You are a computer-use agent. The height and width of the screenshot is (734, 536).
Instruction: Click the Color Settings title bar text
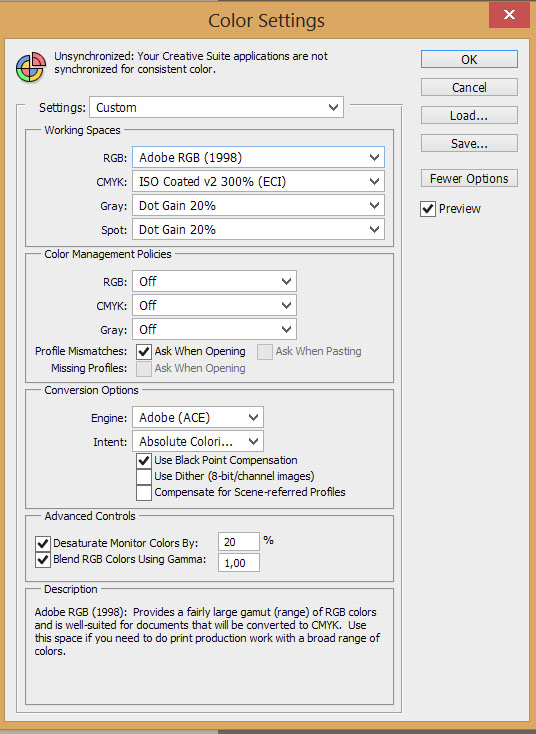tap(266, 21)
